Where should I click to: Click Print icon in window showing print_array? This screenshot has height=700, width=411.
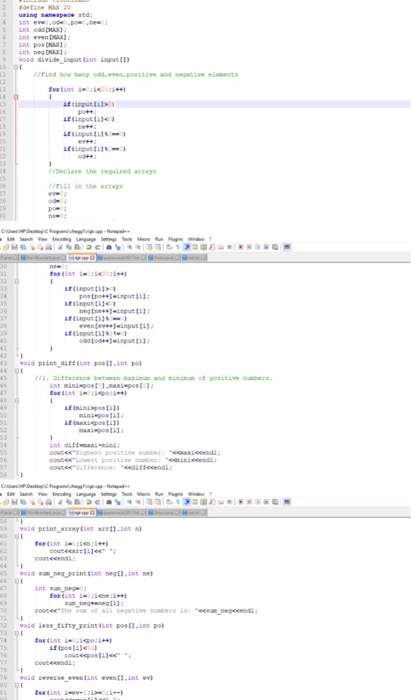pyautogui.click(x=48, y=502)
